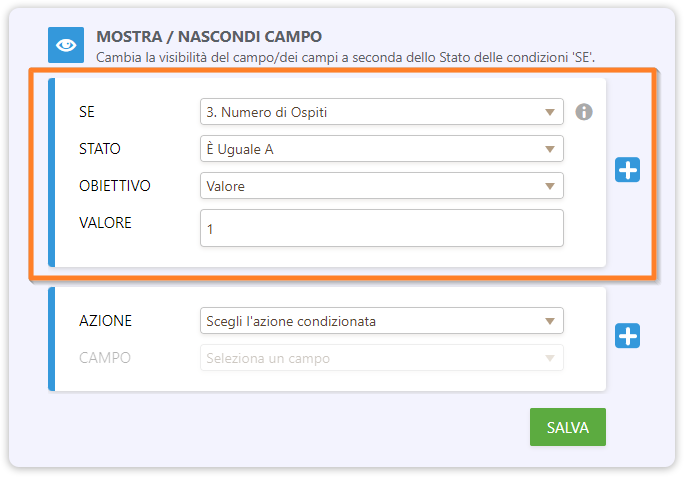Viewport: 684px width, 477px height.
Task: Click the arrow of the STATO dropdown
Action: point(549,149)
